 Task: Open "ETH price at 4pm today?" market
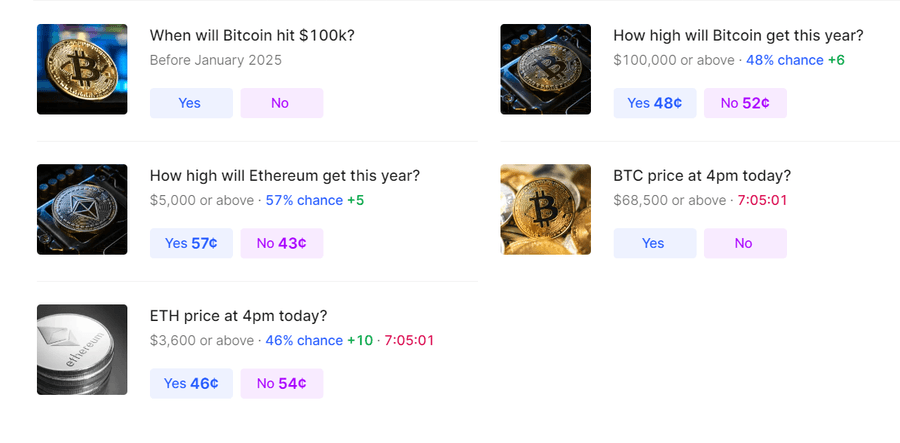(238, 316)
